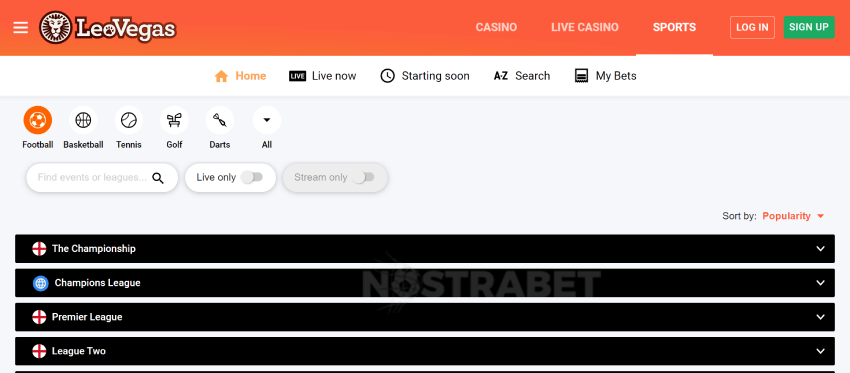
Task: Click globe icon beside Champions League
Action: 41,283
